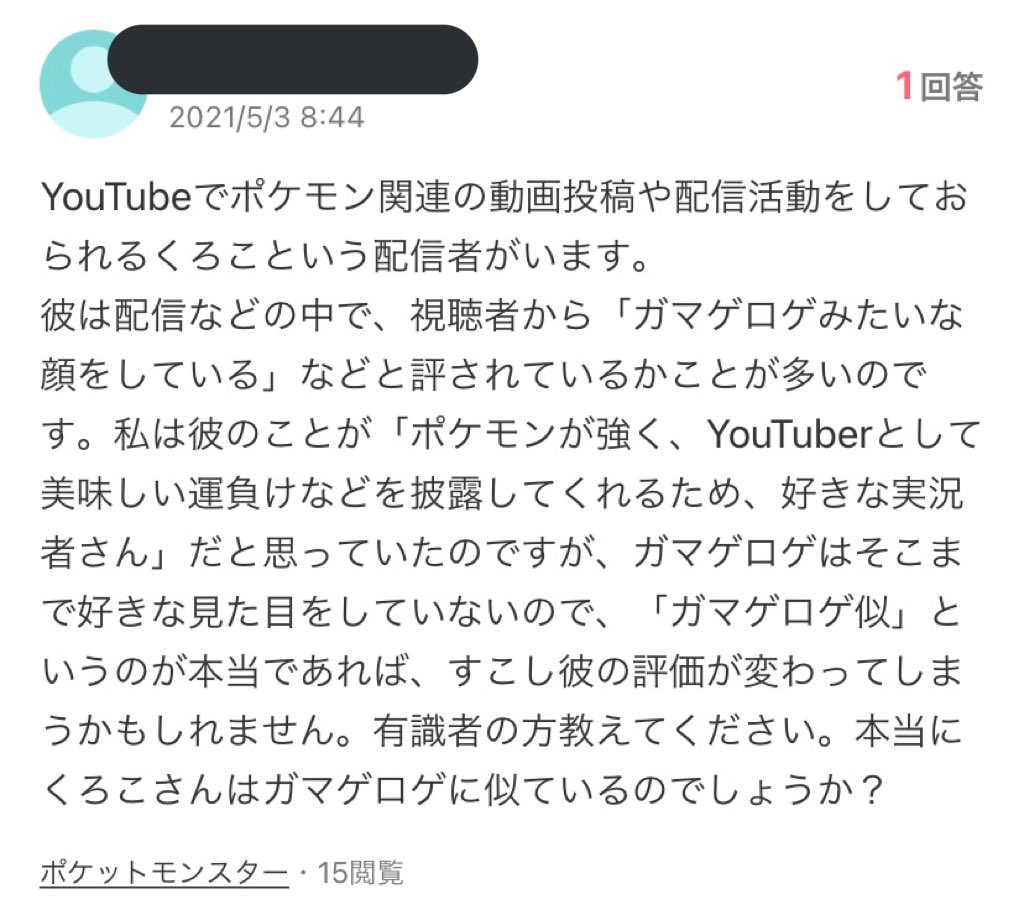Click the phrase 好きな実況 in the body

[x=872, y=494]
